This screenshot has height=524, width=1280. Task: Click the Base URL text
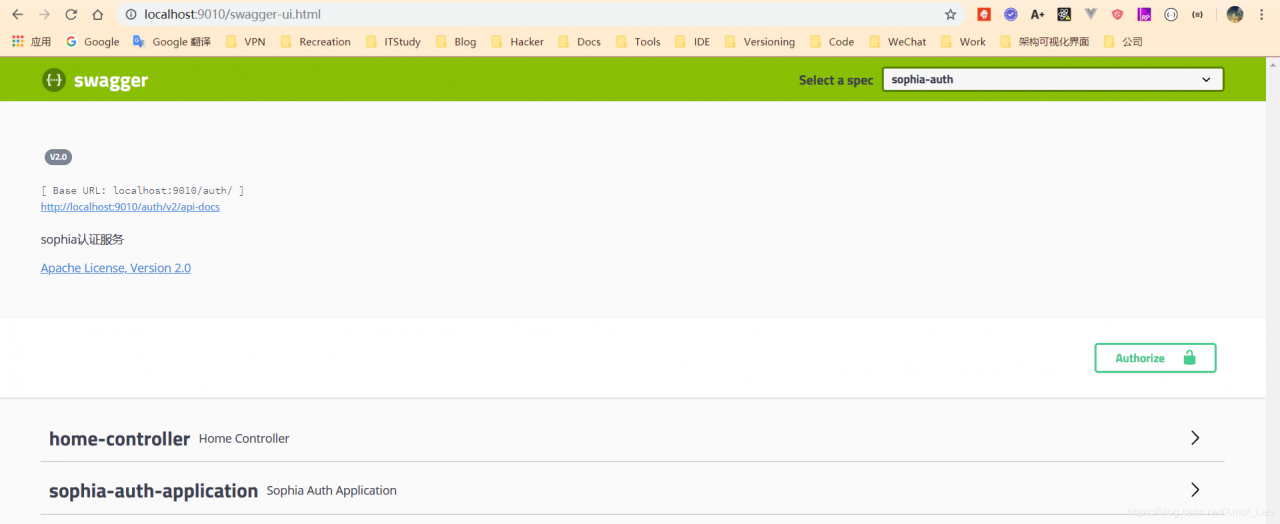143,190
